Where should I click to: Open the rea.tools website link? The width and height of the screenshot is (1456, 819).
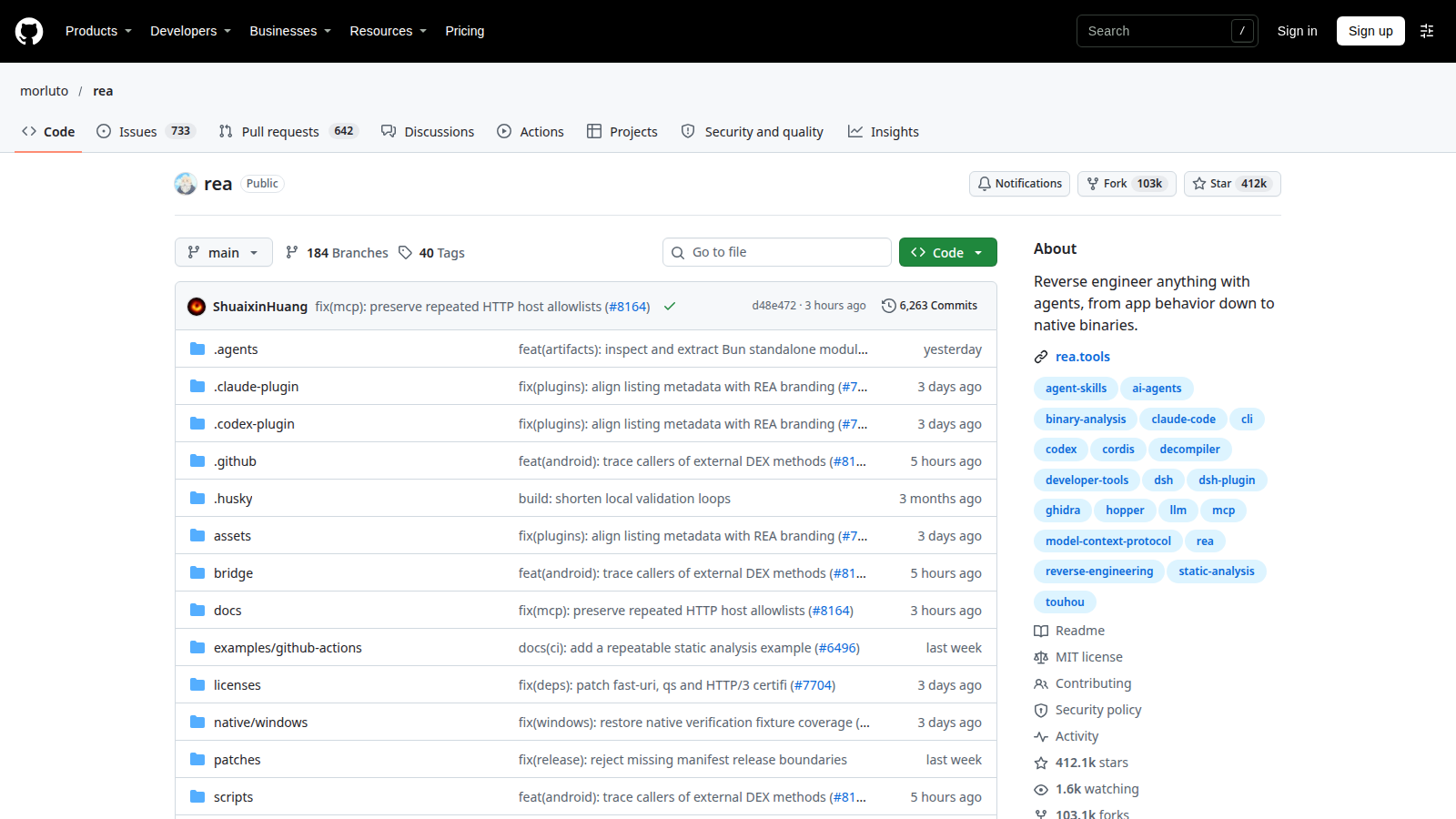tap(1083, 357)
